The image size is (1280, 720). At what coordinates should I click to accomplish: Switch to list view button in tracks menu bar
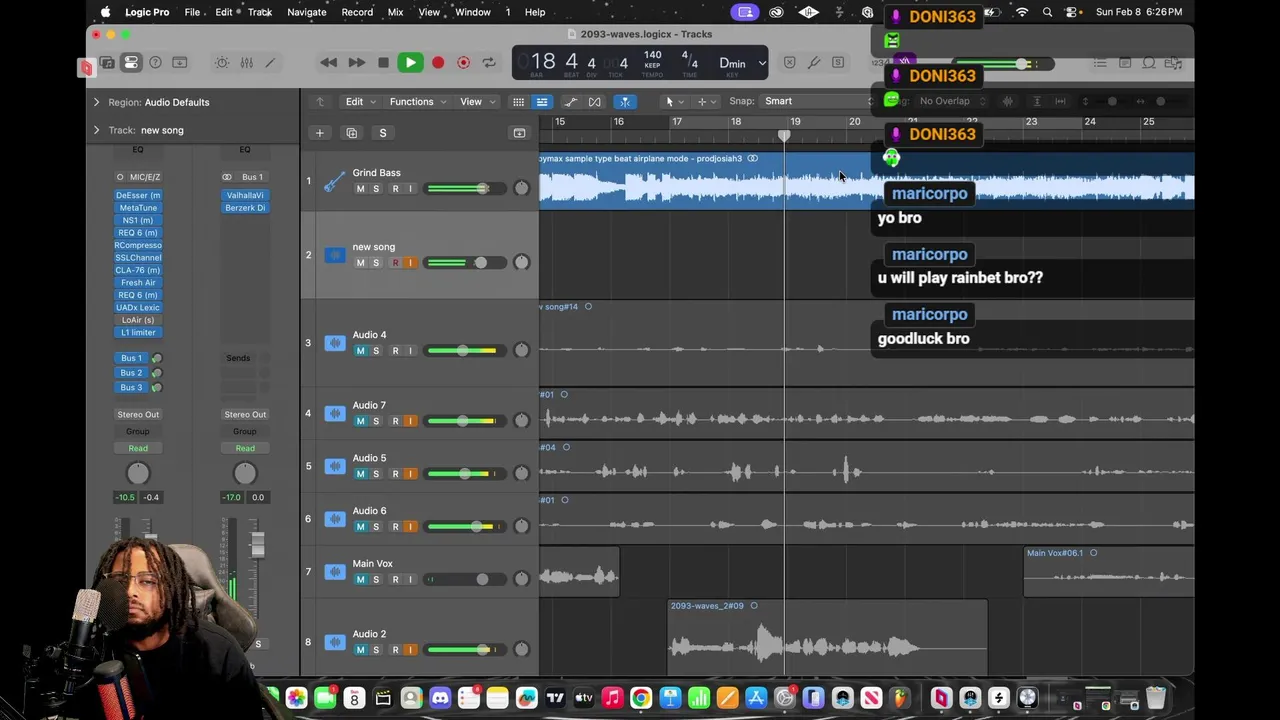coord(541,101)
